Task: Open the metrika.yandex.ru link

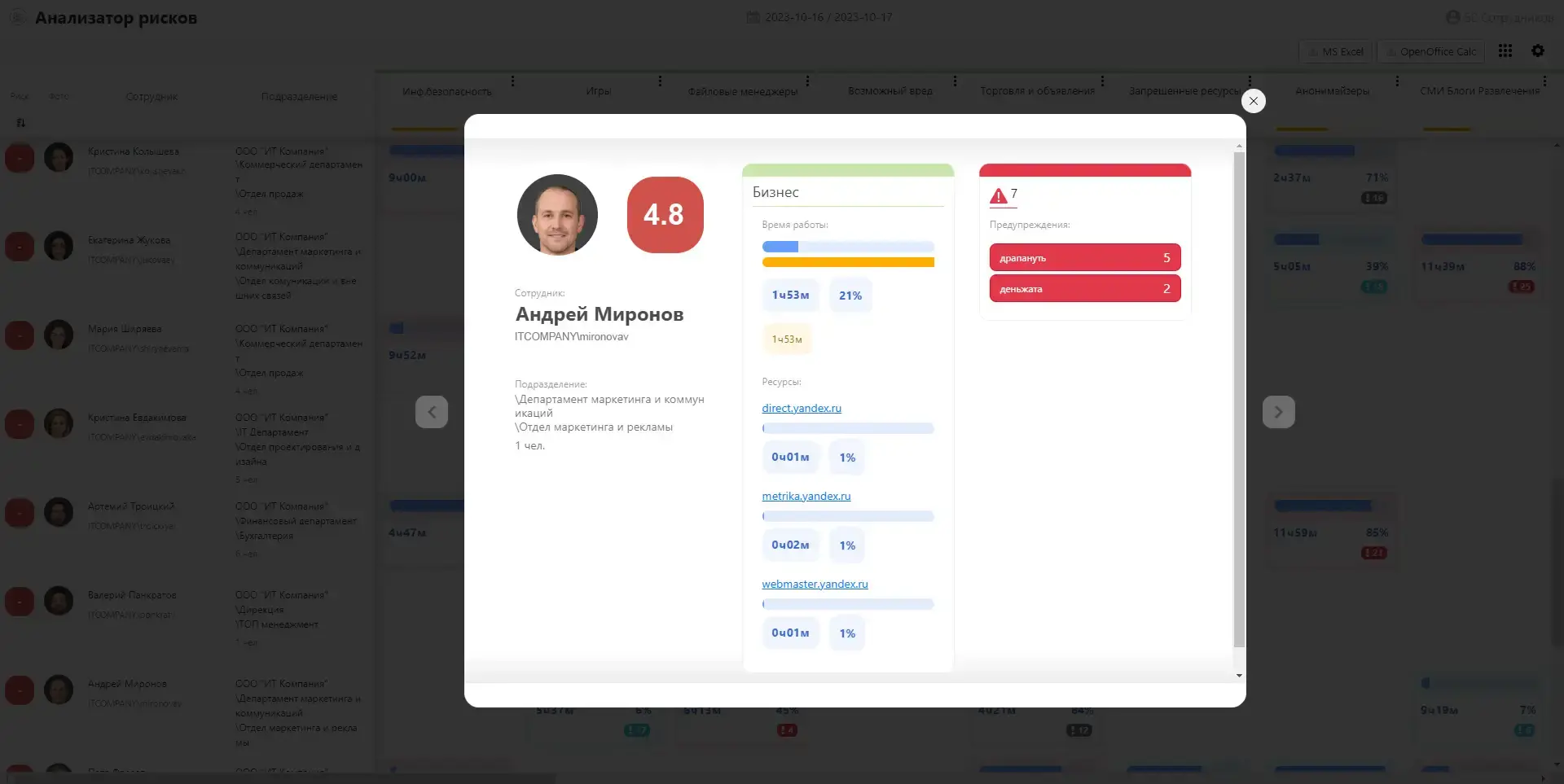Action: [x=806, y=496]
